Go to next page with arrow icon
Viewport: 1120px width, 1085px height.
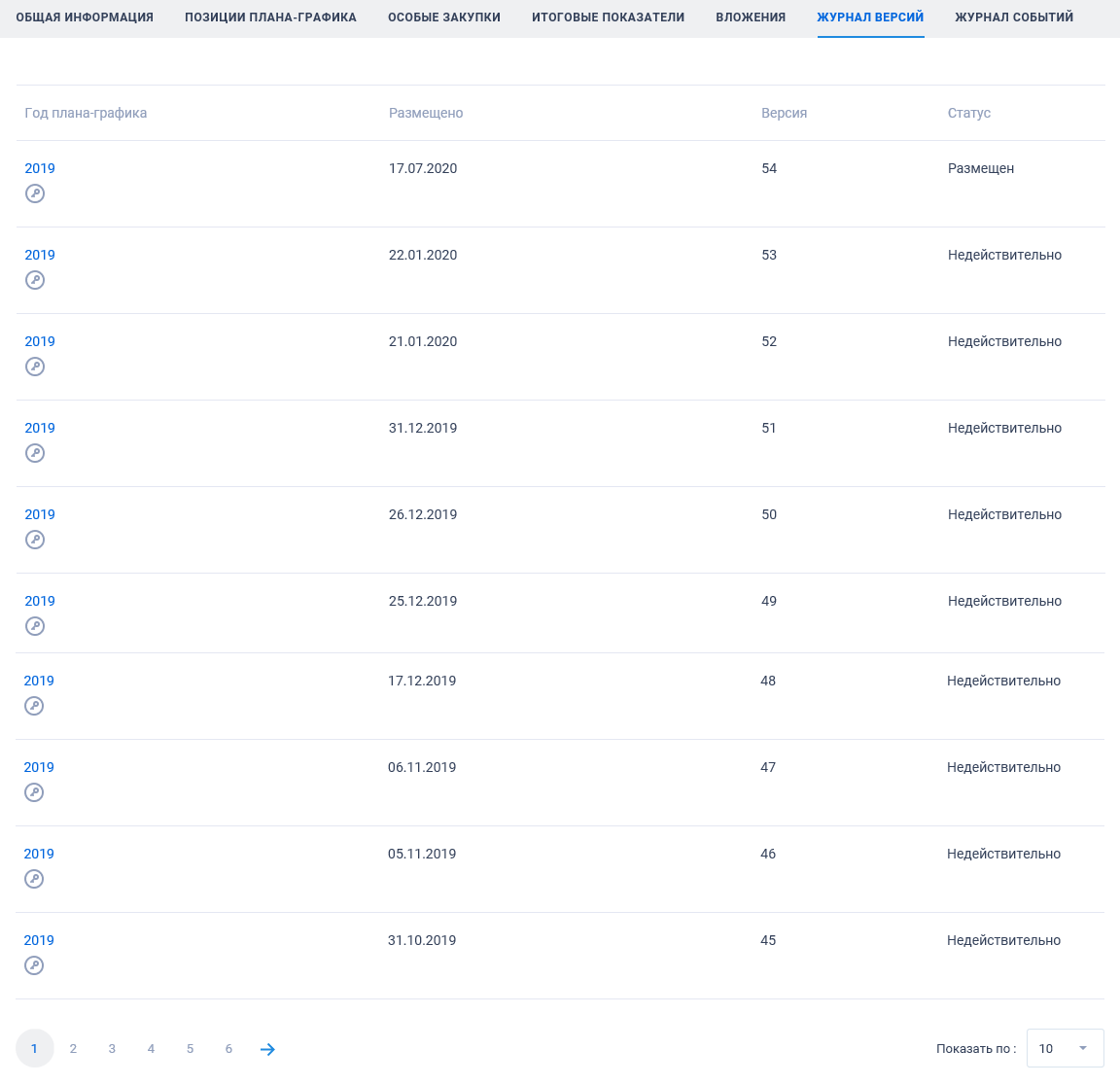pos(268,1049)
